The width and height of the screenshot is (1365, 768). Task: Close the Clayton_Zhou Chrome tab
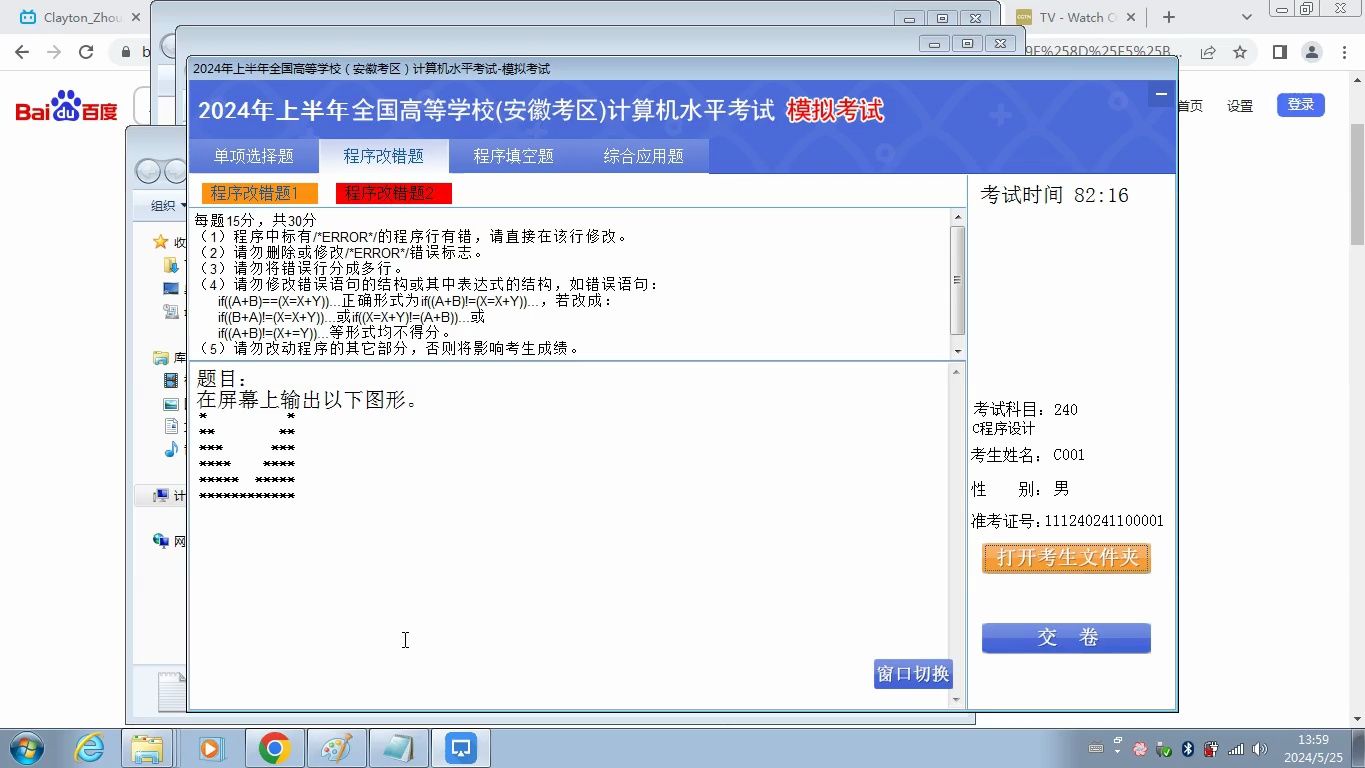(x=136, y=17)
